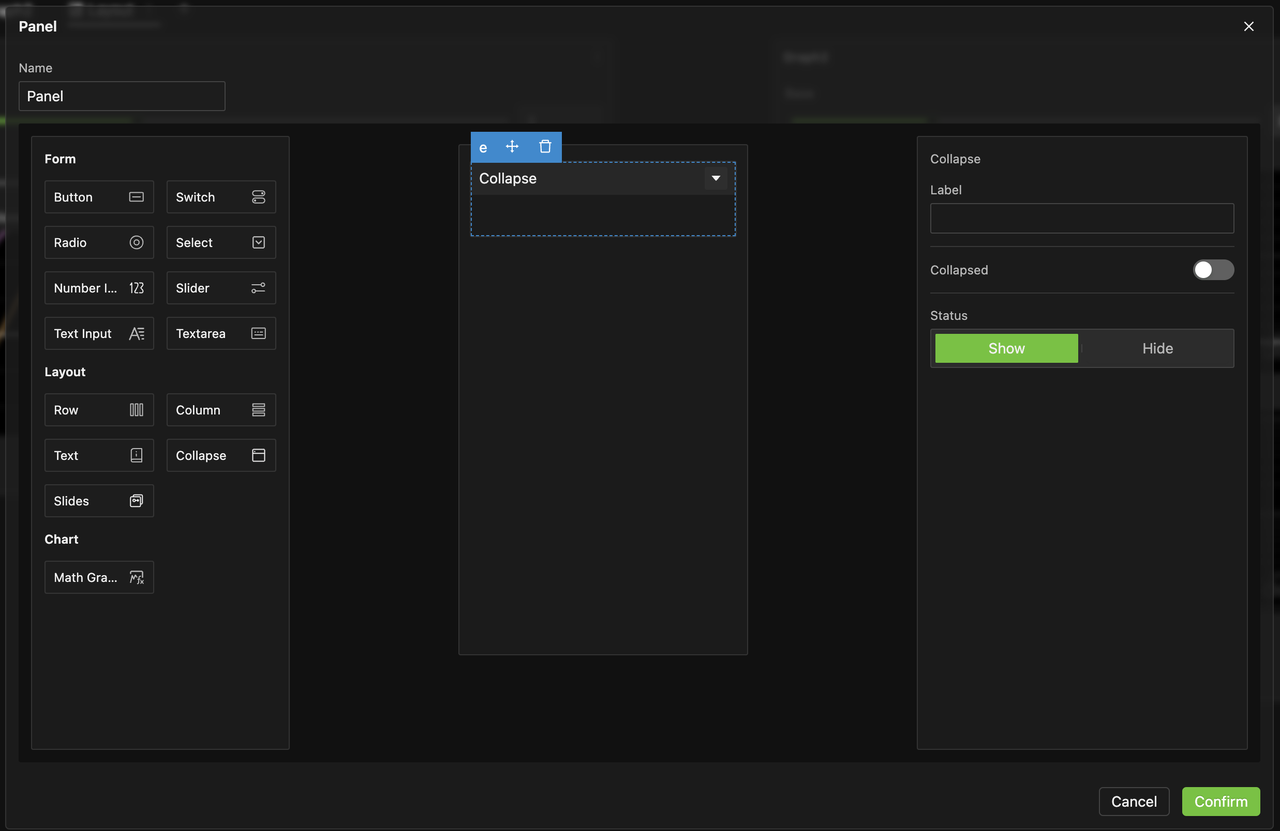
Task: Insert the Slides layout component
Action: point(99,501)
